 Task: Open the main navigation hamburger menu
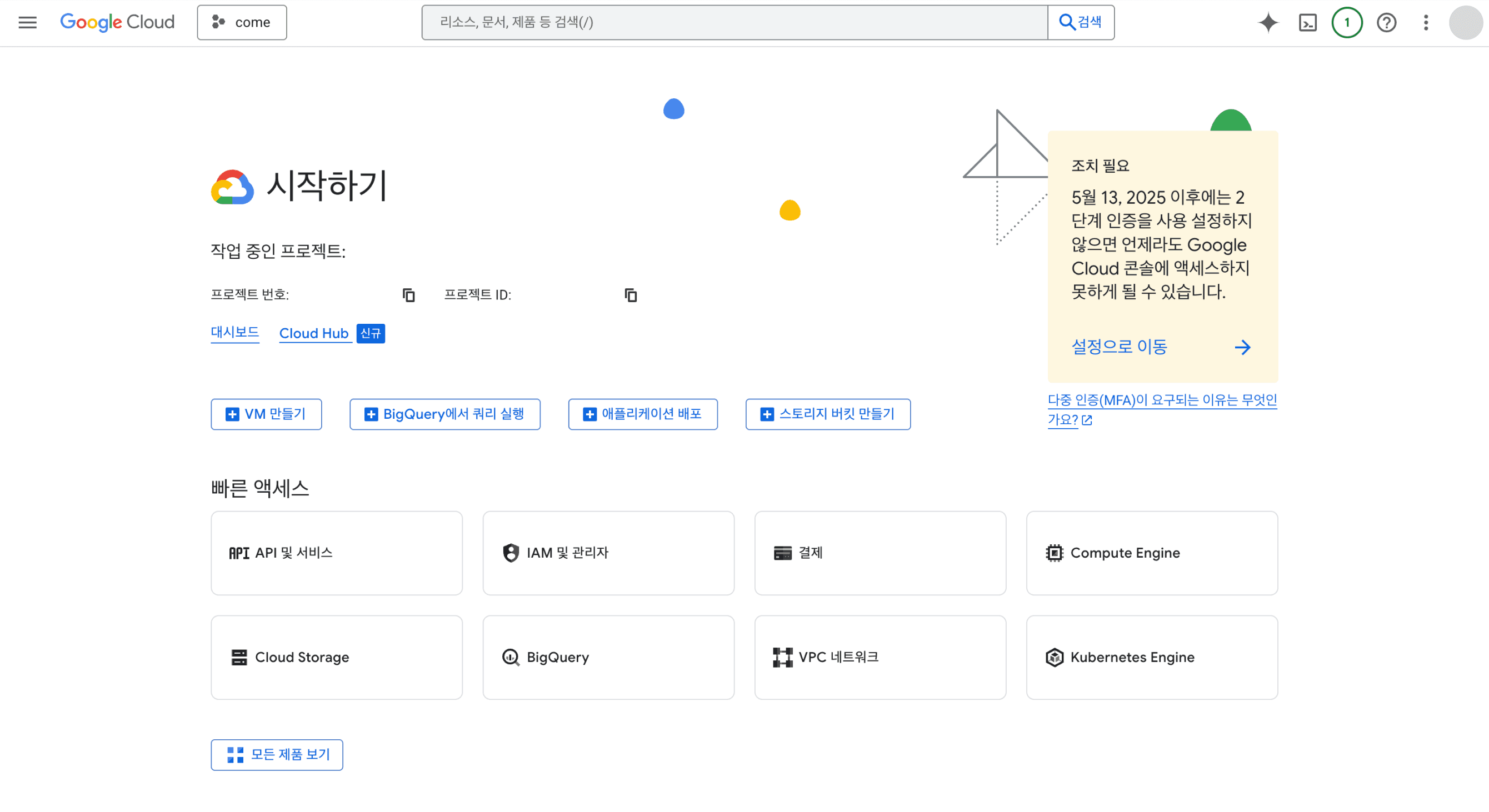click(x=27, y=23)
